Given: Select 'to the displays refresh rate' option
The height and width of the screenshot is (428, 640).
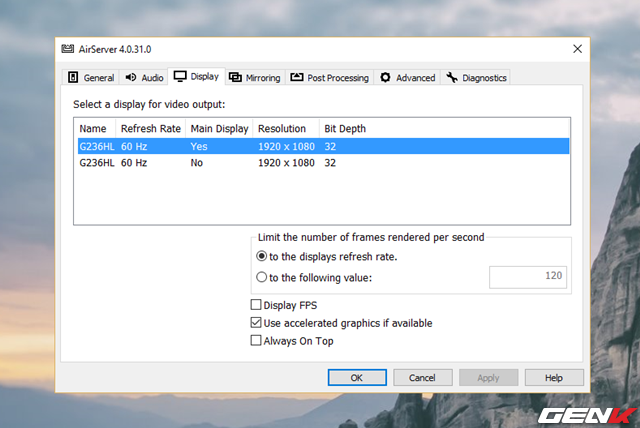Looking at the screenshot, I should tap(262, 257).
